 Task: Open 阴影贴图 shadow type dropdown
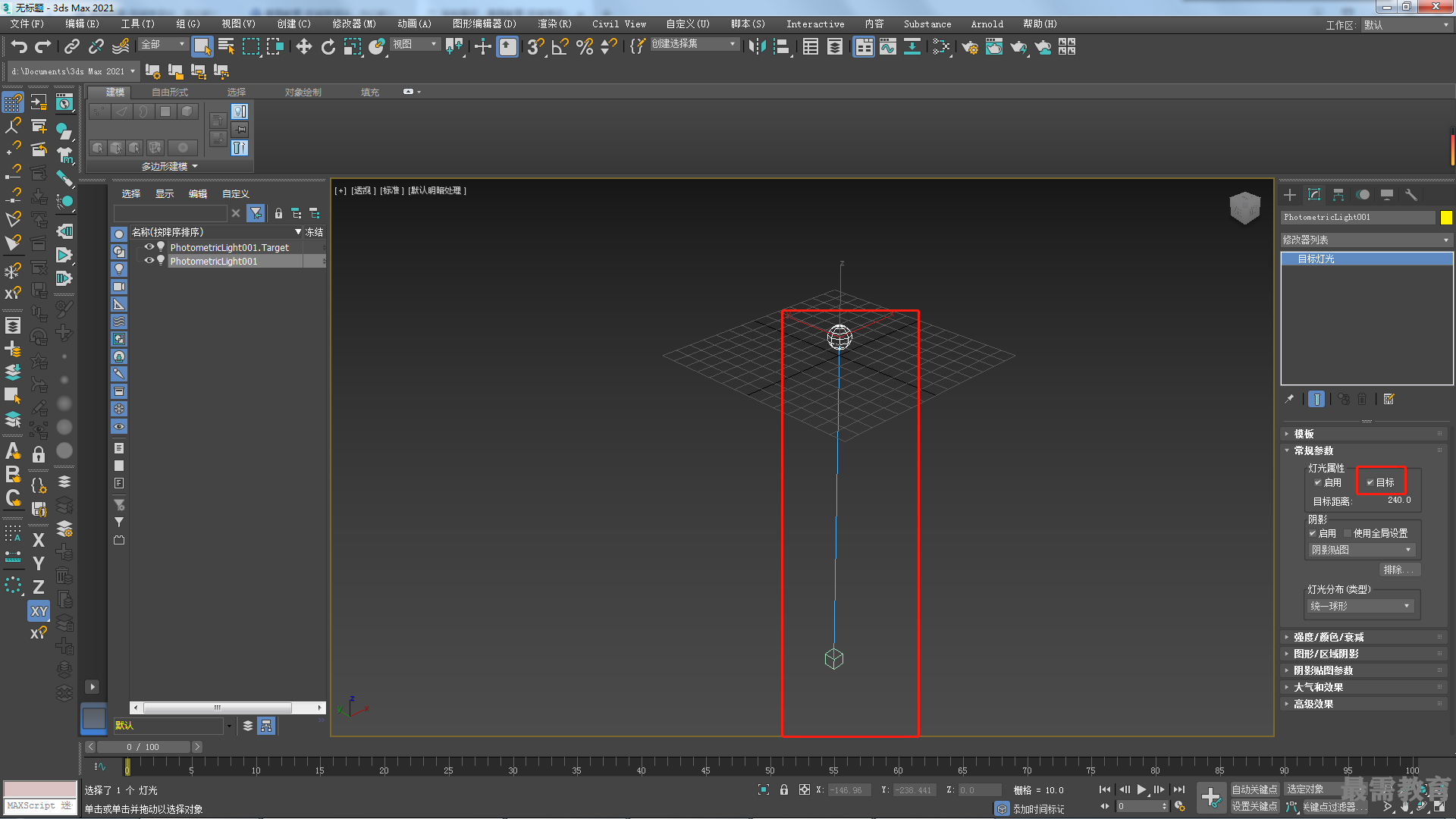click(x=1362, y=550)
